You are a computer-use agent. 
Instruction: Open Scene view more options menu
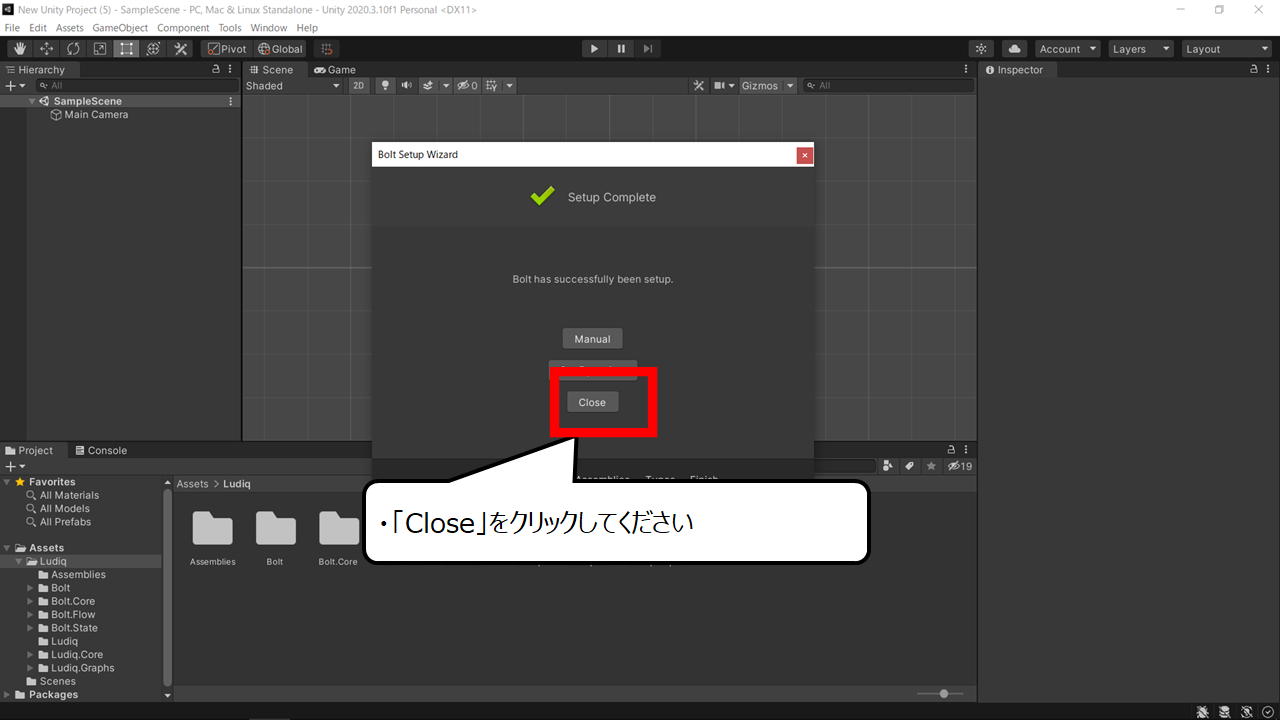point(966,70)
